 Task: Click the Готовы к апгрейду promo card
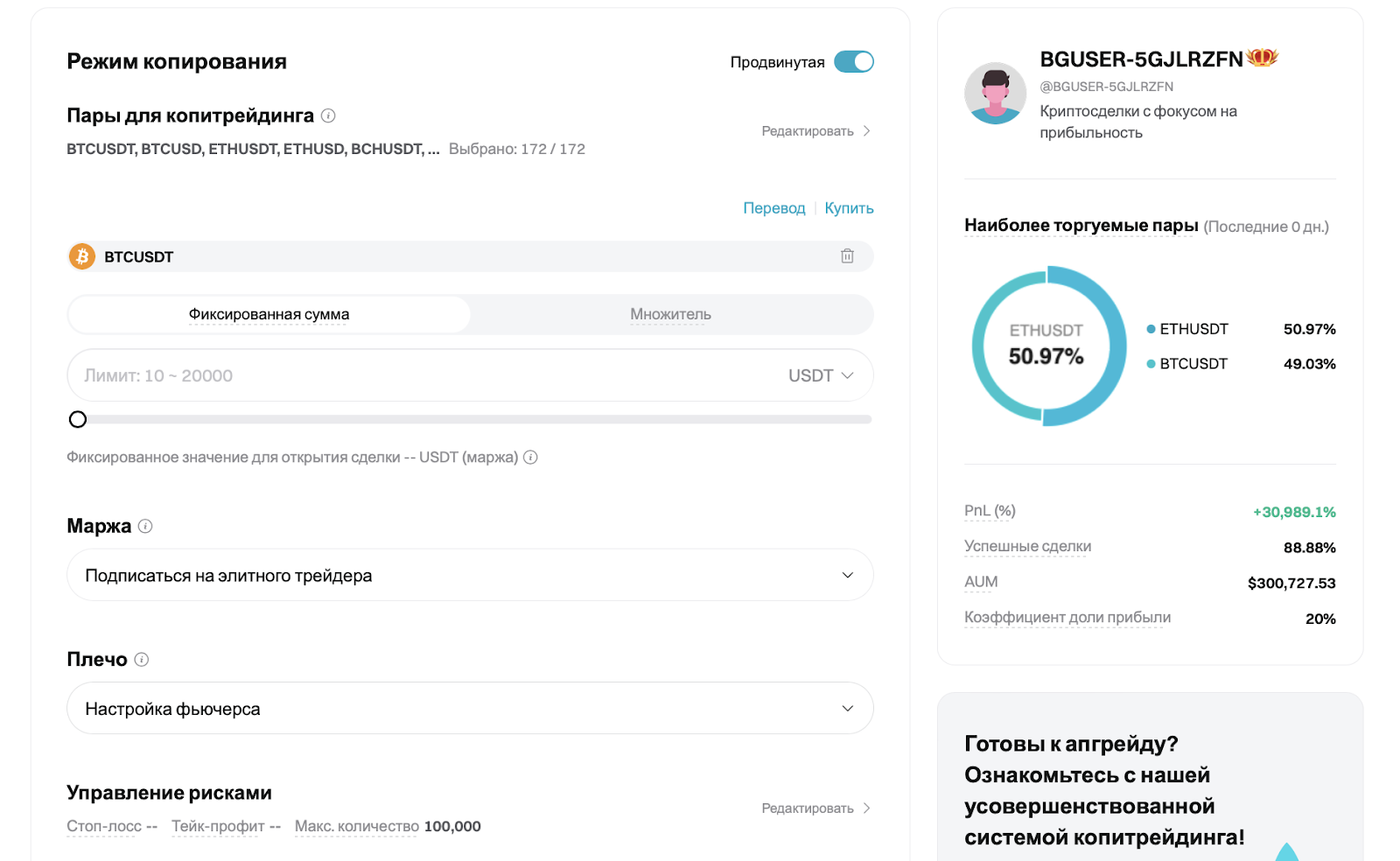point(1150,777)
